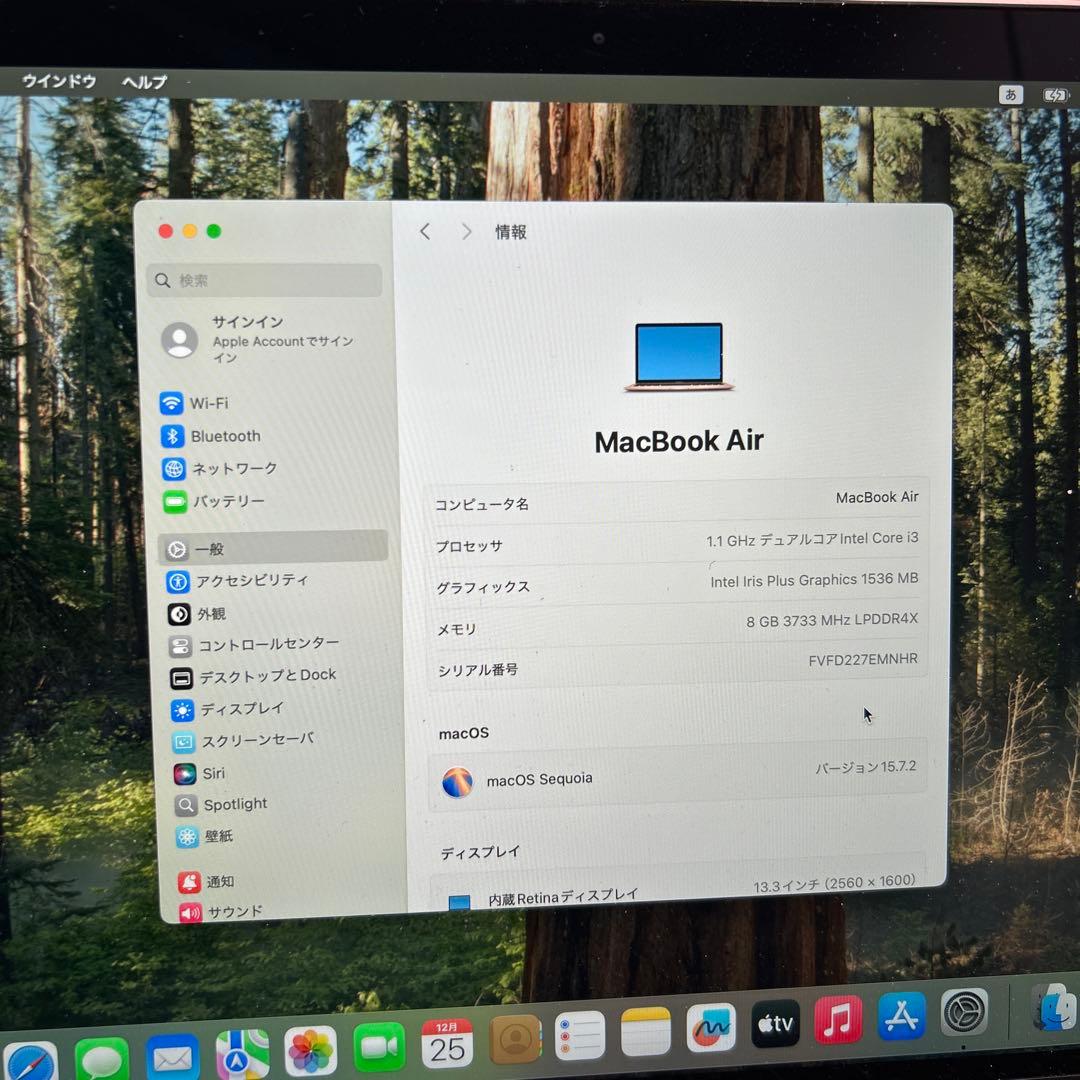Viewport: 1080px width, 1080px height.
Task: Select 一般 in the sidebar
Action: coord(273,548)
